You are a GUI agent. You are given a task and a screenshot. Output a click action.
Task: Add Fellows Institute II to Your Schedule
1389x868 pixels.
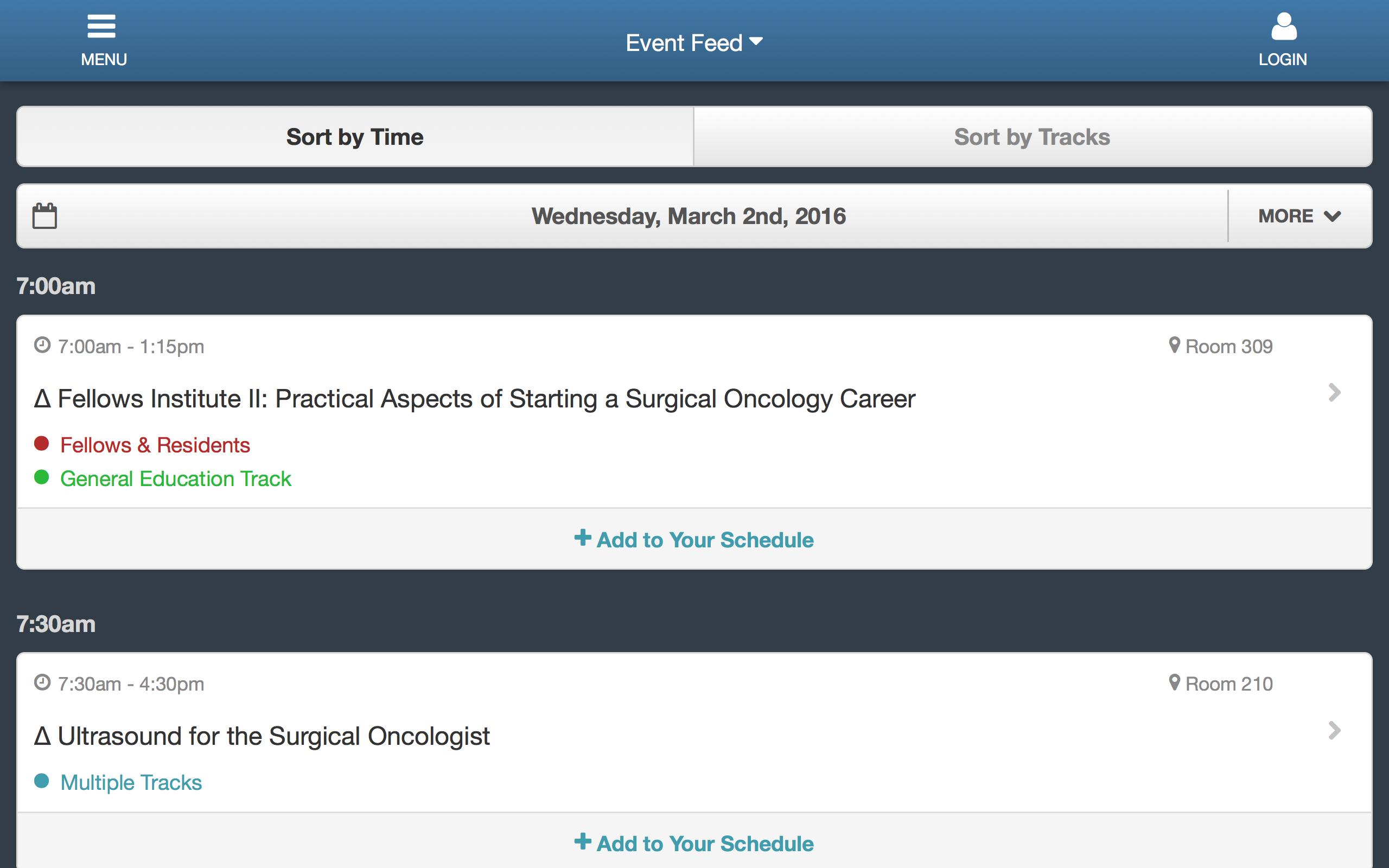[694, 539]
